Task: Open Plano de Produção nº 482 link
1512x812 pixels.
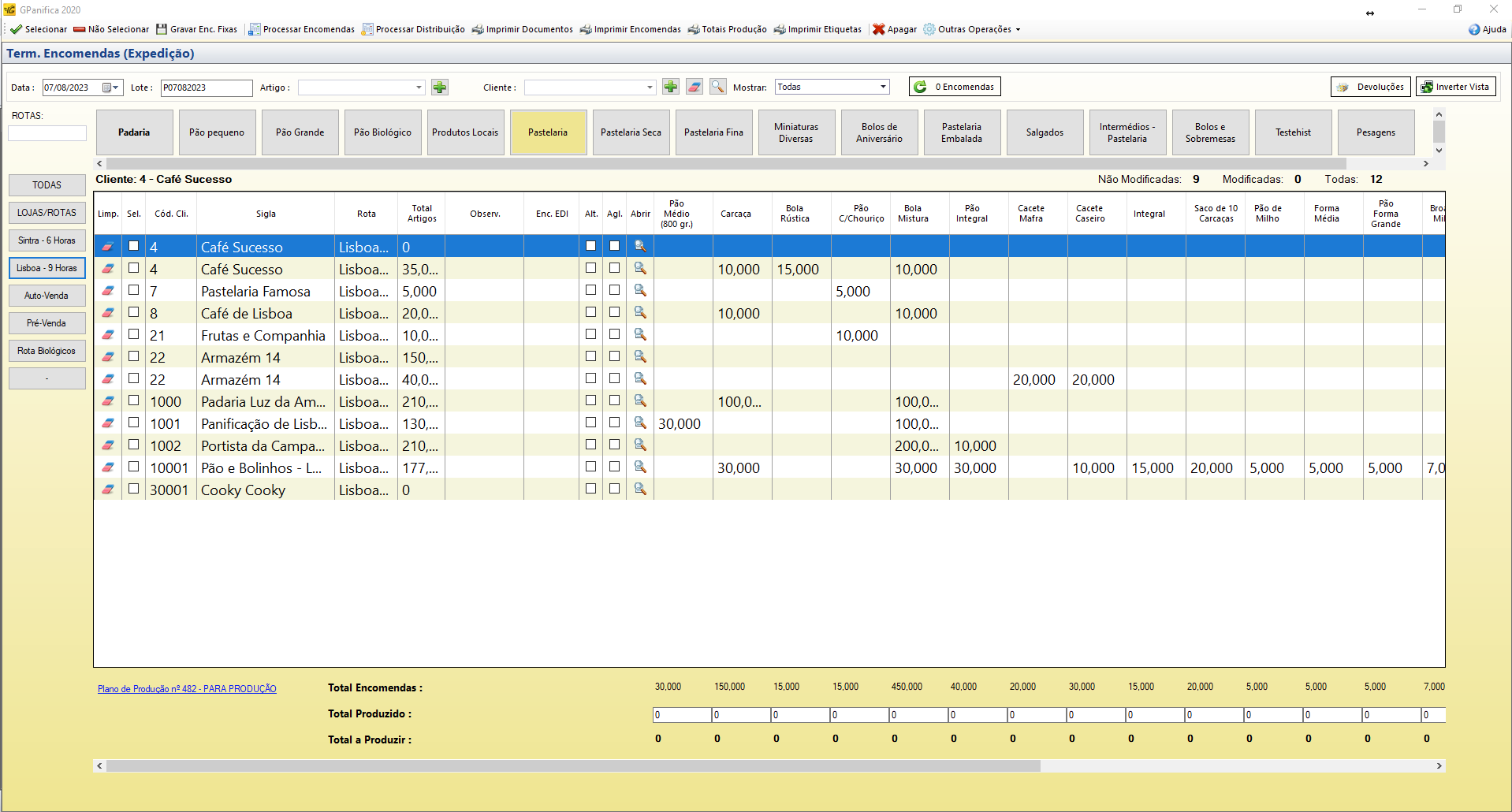Action: [x=187, y=689]
